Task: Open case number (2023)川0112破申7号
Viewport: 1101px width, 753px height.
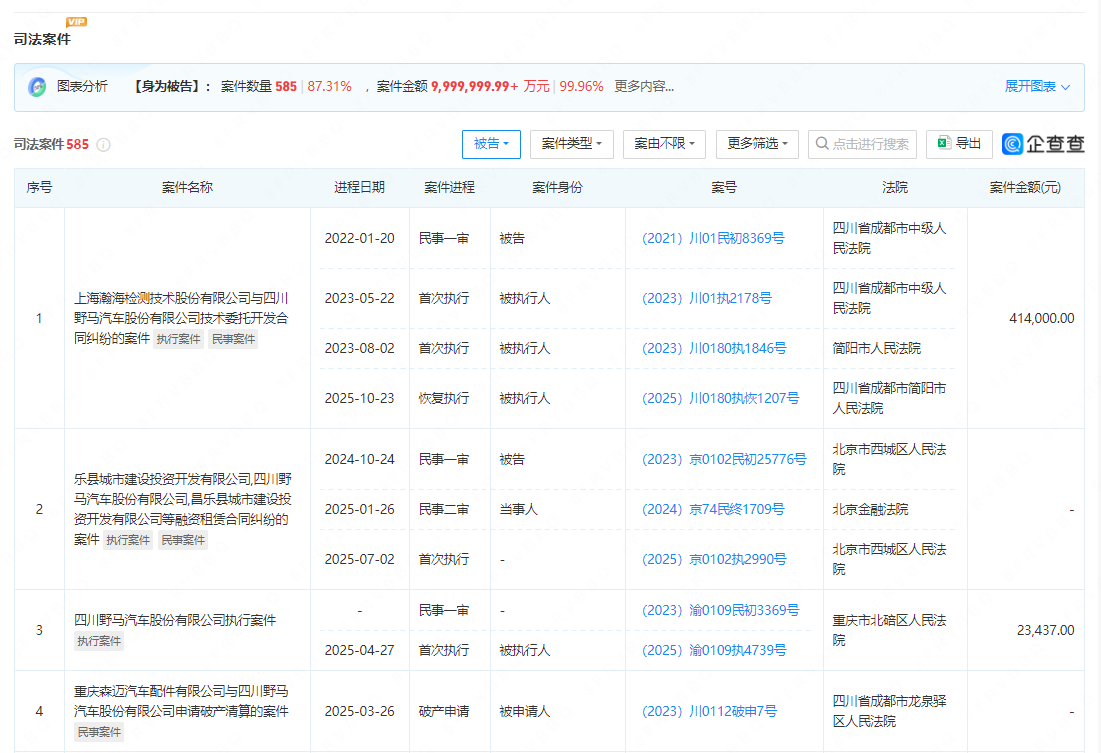Action: (x=709, y=711)
